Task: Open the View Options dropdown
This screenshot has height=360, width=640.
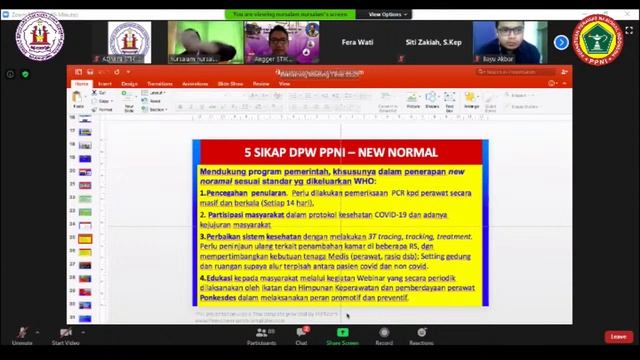Action: pos(387,14)
